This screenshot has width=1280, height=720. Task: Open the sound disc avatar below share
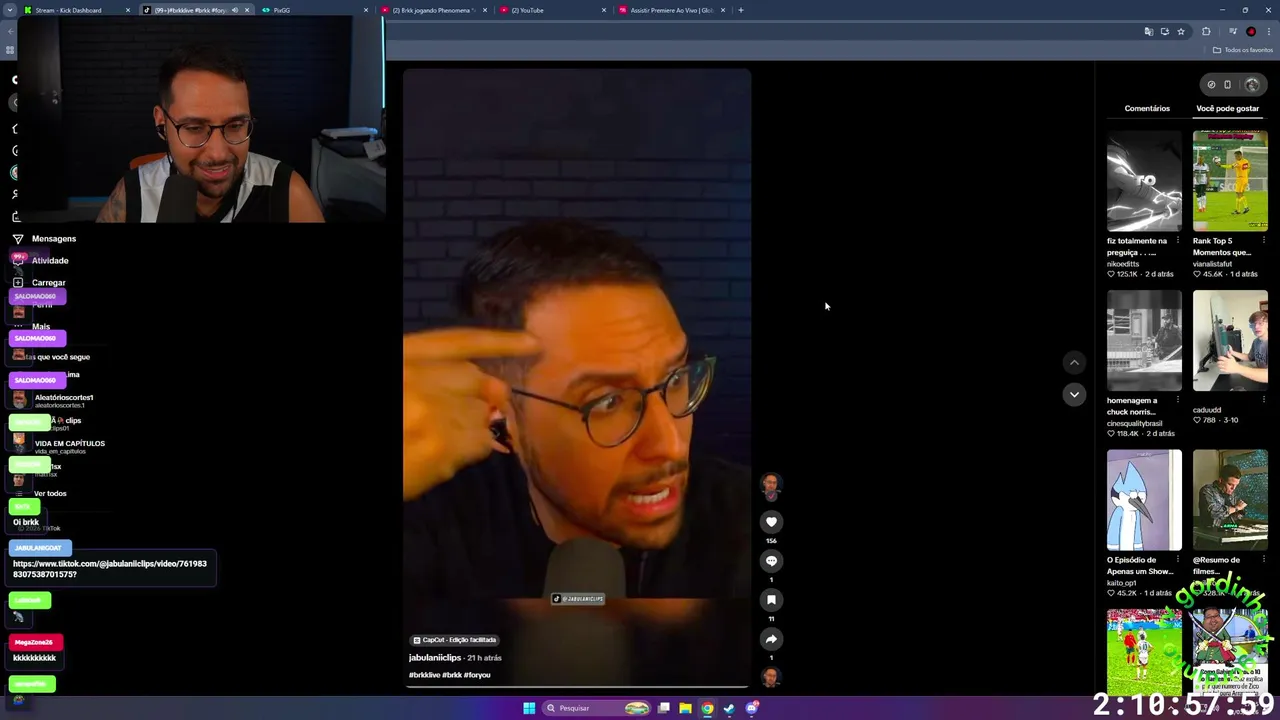click(771, 677)
